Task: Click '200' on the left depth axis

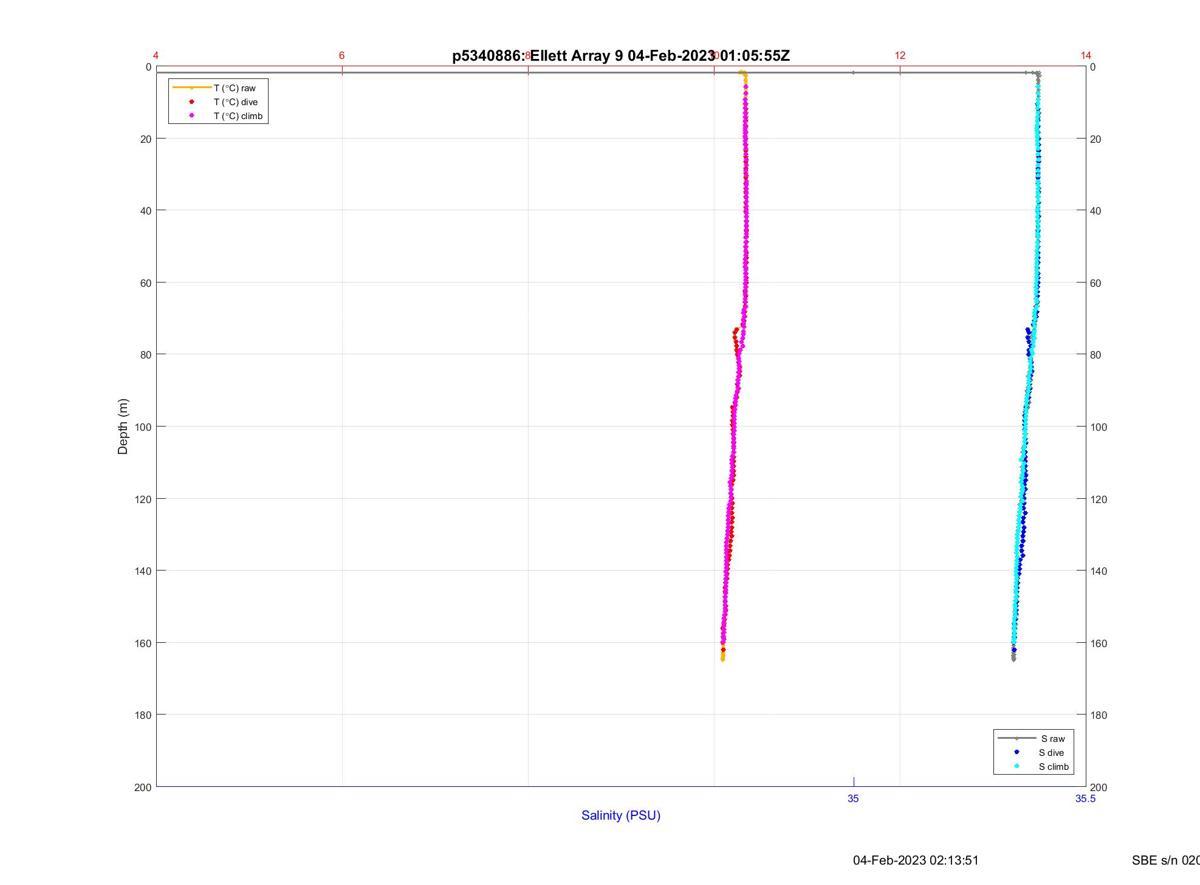Action: point(141,787)
